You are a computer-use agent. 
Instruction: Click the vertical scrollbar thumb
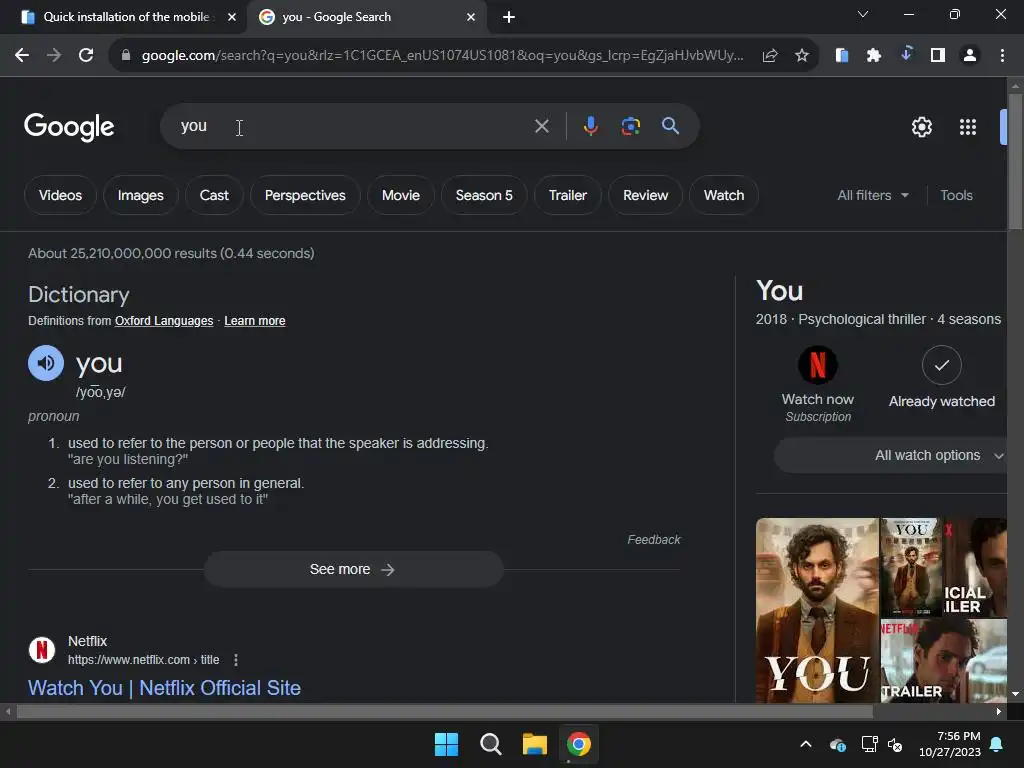1015,161
